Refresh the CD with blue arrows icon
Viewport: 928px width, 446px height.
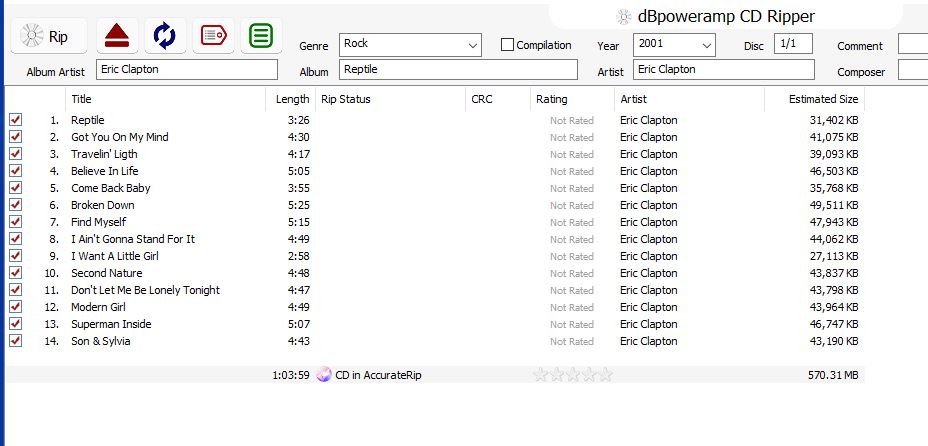165,37
